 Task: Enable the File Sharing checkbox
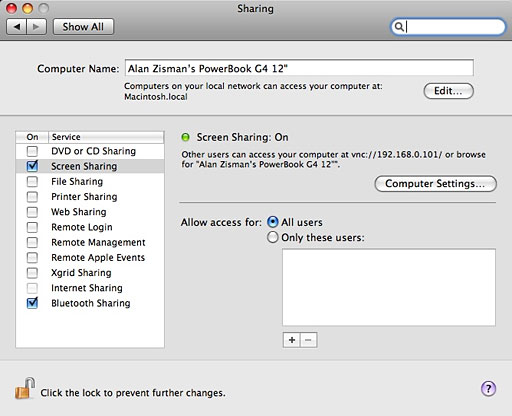pyautogui.click(x=32, y=182)
